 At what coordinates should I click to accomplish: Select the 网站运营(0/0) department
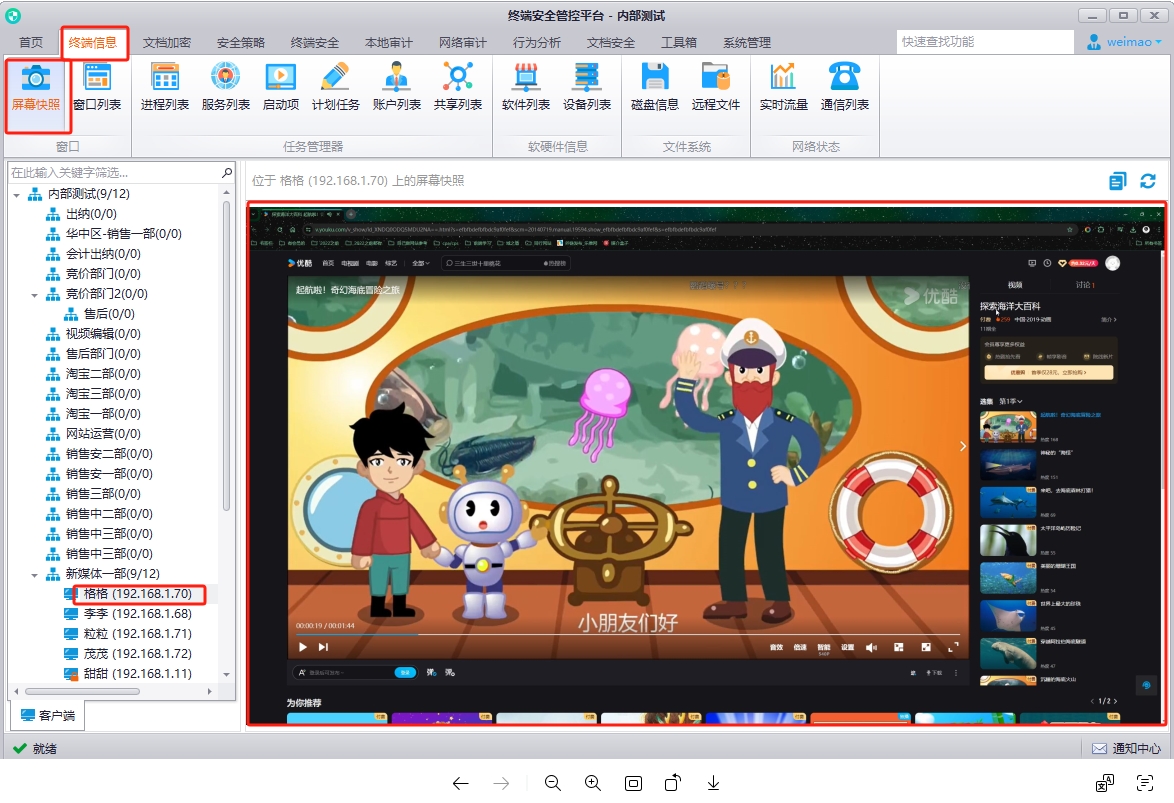[x=103, y=434]
